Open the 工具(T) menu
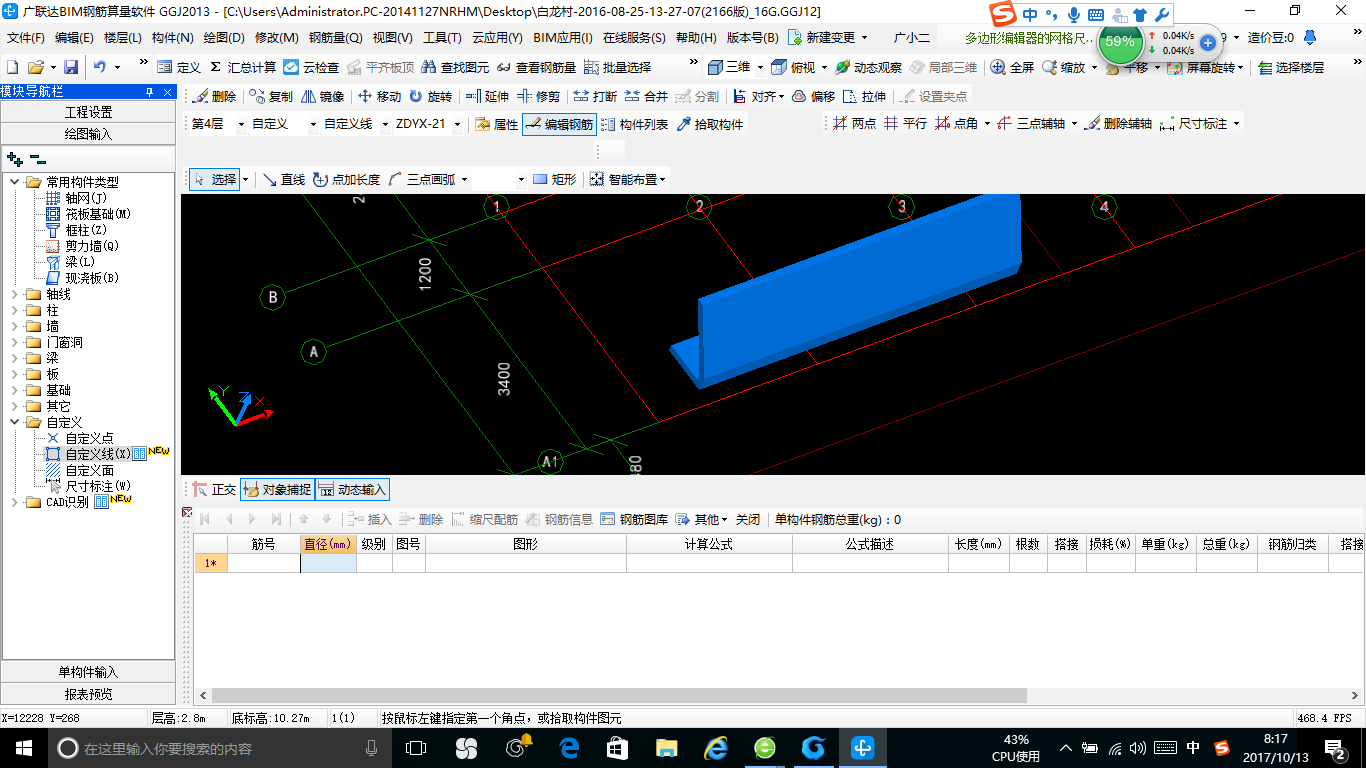1366x768 pixels. (442, 38)
